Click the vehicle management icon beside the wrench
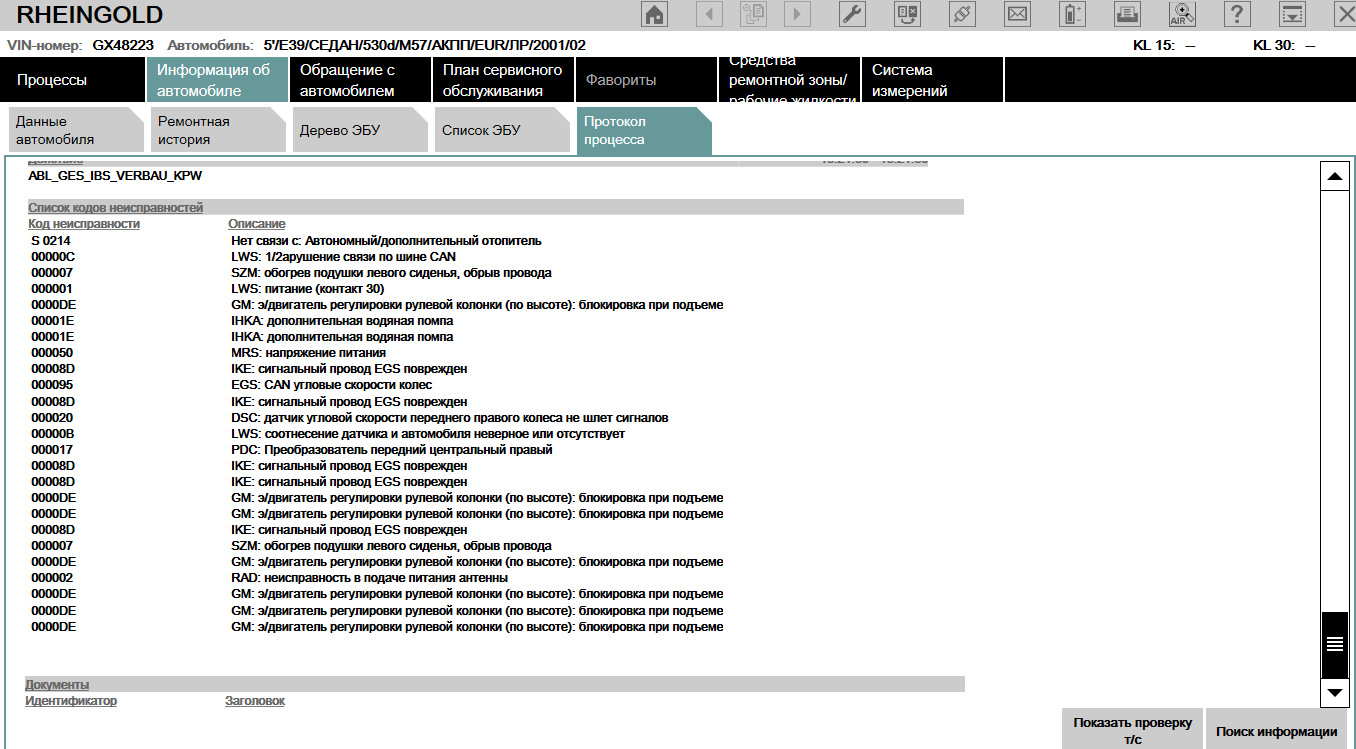The height and width of the screenshot is (749, 1356). (907, 14)
